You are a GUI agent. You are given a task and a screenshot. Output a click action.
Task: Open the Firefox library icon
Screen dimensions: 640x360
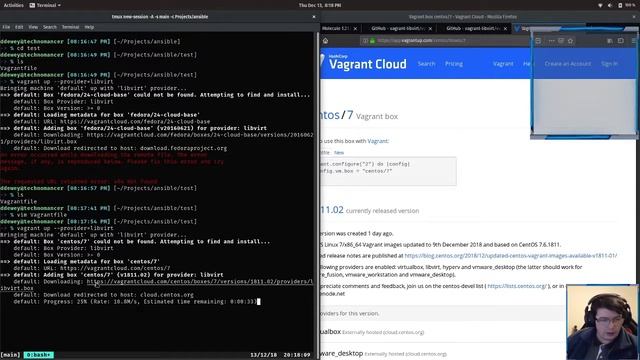coord(609,41)
